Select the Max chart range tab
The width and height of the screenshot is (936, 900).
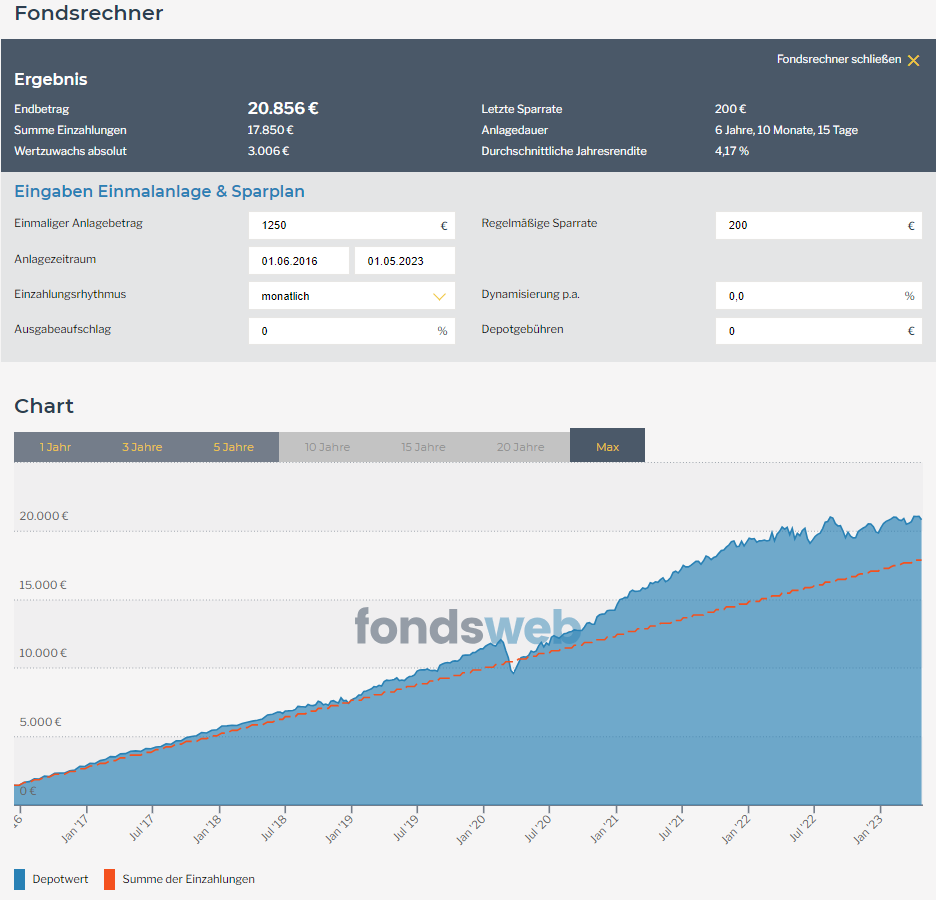(x=607, y=445)
